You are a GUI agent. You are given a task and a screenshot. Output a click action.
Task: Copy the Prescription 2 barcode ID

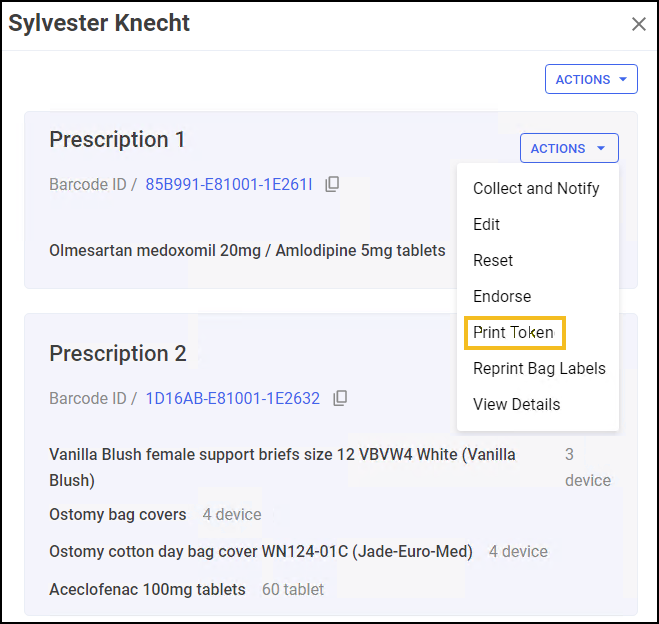pyautogui.click(x=340, y=398)
